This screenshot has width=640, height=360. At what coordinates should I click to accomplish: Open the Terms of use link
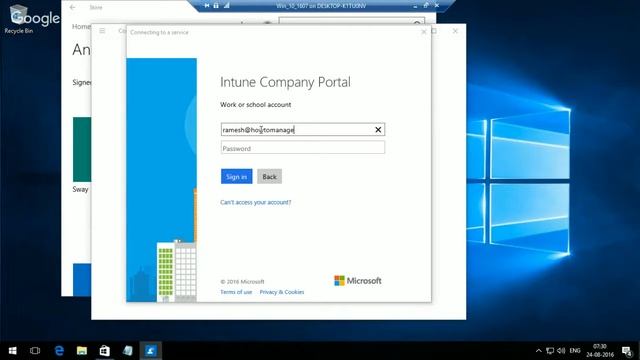[x=236, y=292]
